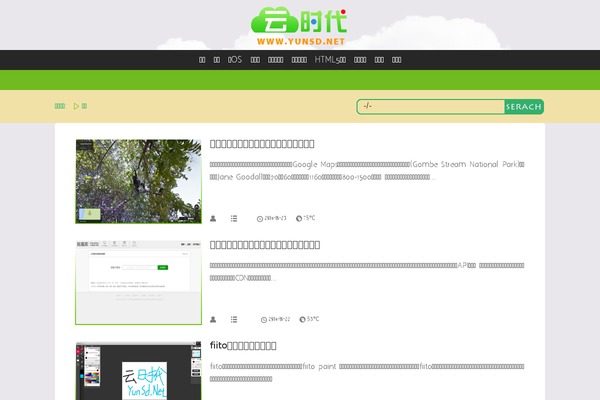Click author icon on the 15°C post

pyautogui.click(x=213, y=219)
